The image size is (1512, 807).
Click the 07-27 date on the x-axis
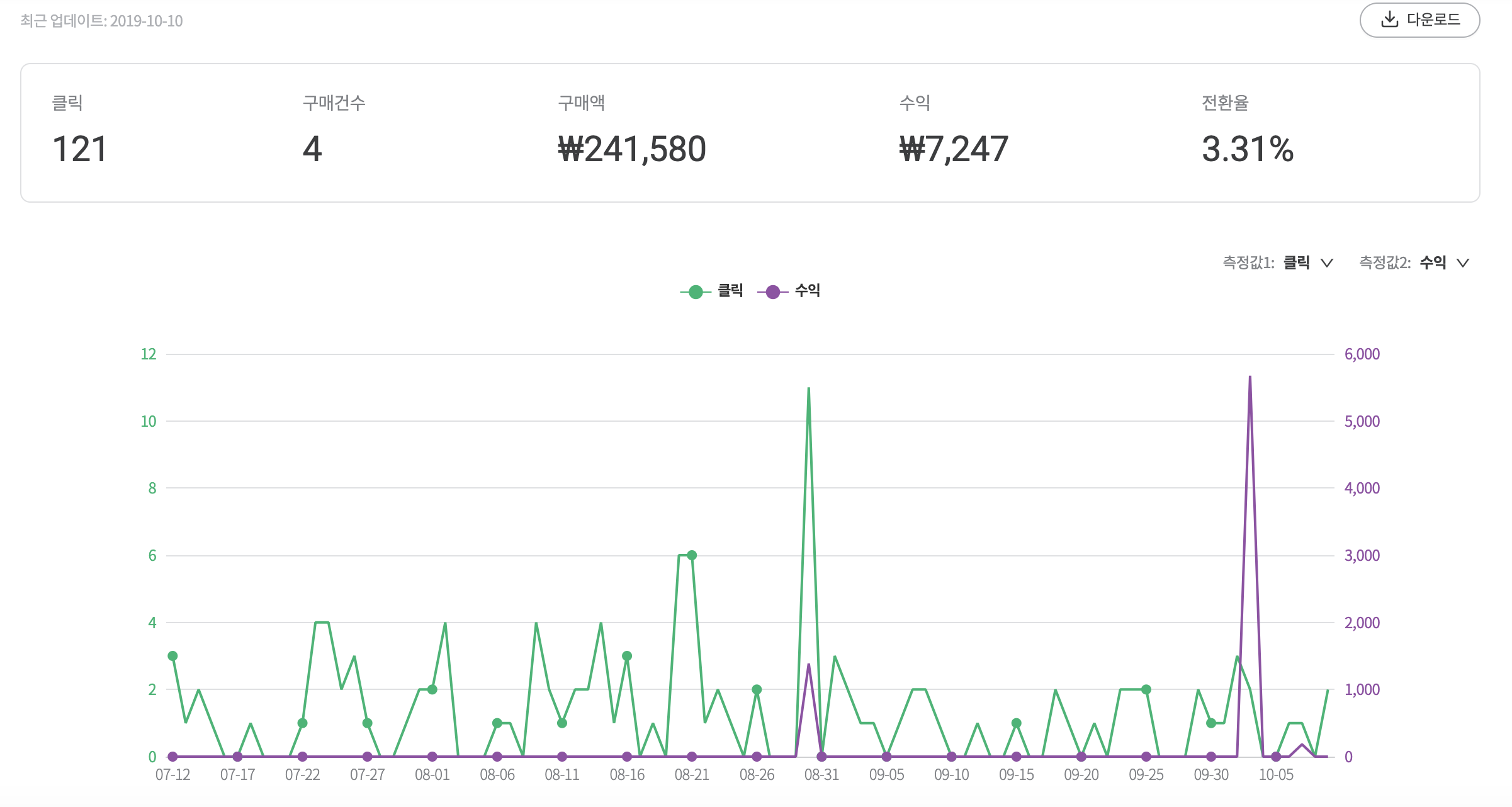click(367, 775)
